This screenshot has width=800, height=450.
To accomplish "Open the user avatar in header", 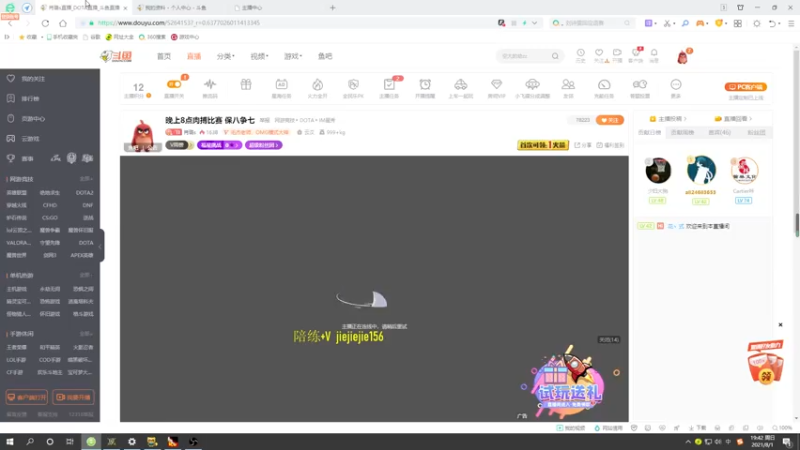I will coord(682,57).
